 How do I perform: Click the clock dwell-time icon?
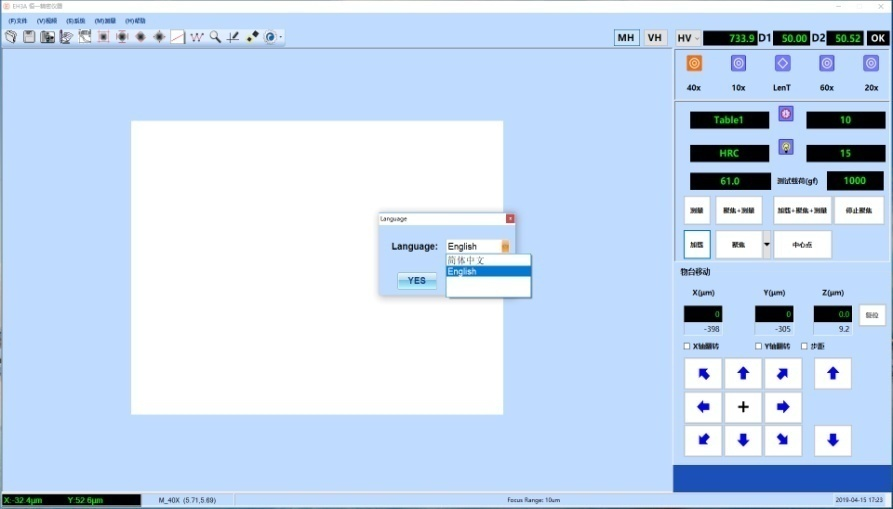[786, 114]
